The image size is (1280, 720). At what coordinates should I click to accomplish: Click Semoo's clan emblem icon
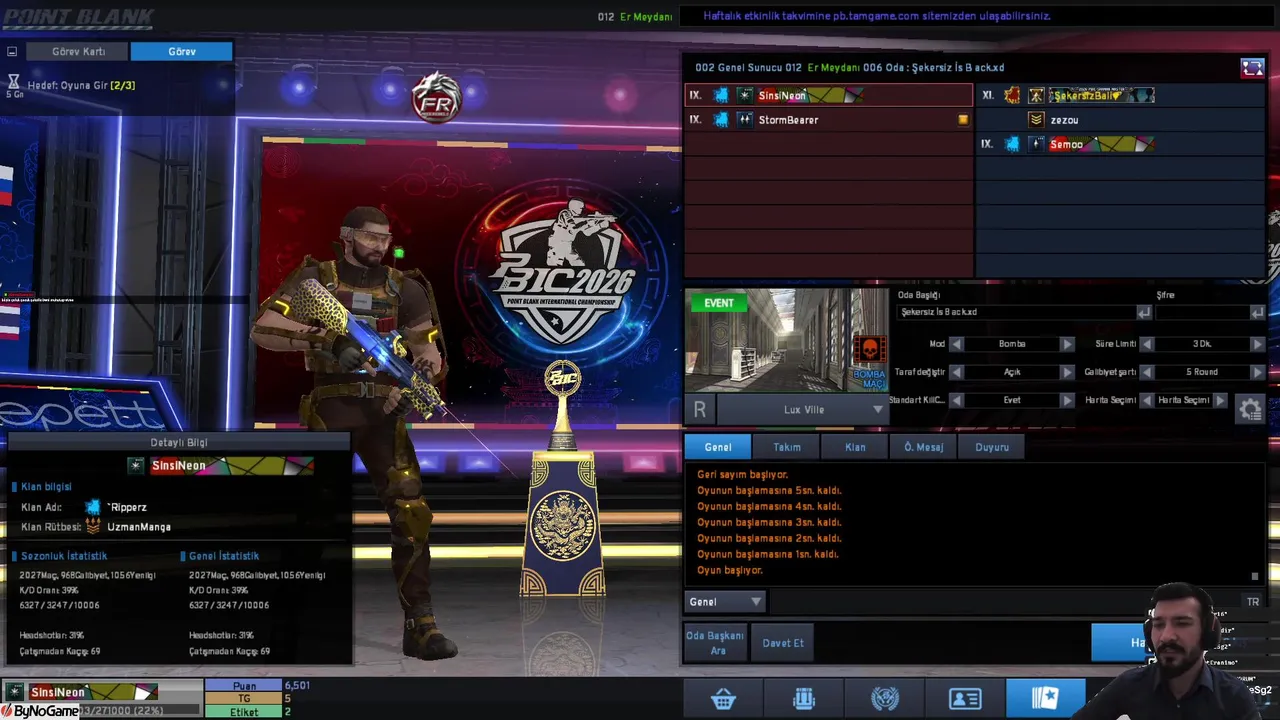(x=1012, y=144)
